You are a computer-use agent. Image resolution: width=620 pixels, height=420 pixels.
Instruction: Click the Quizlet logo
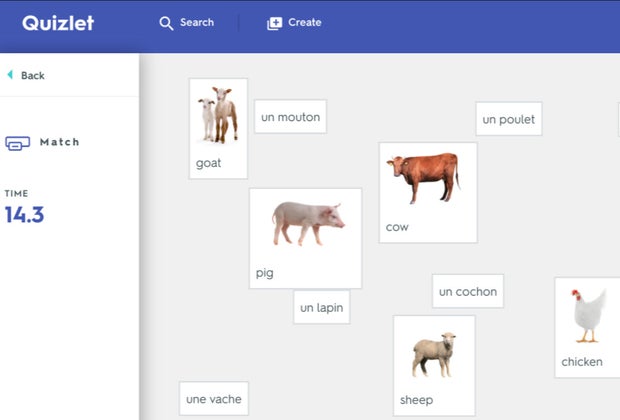(58, 23)
